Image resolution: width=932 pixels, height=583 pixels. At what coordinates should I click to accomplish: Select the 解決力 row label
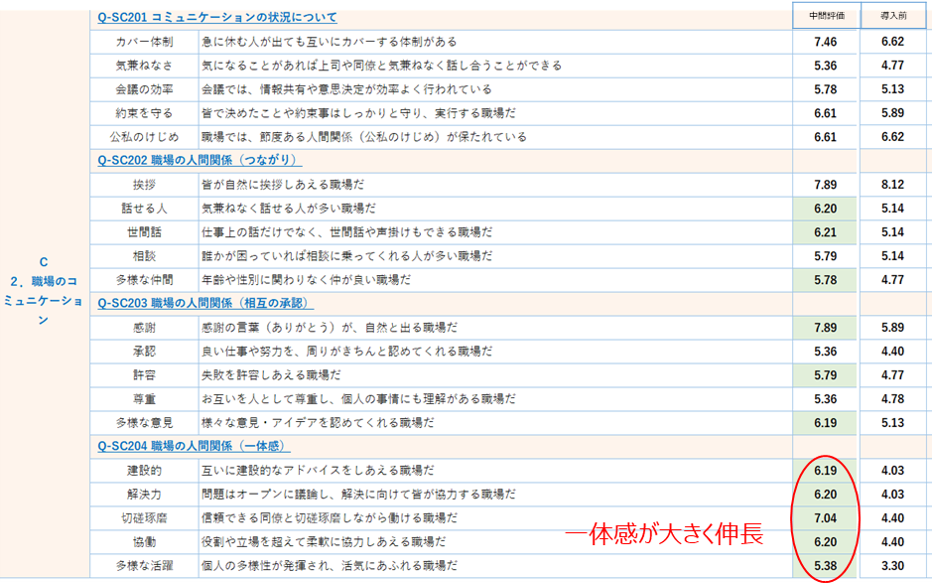coord(144,494)
